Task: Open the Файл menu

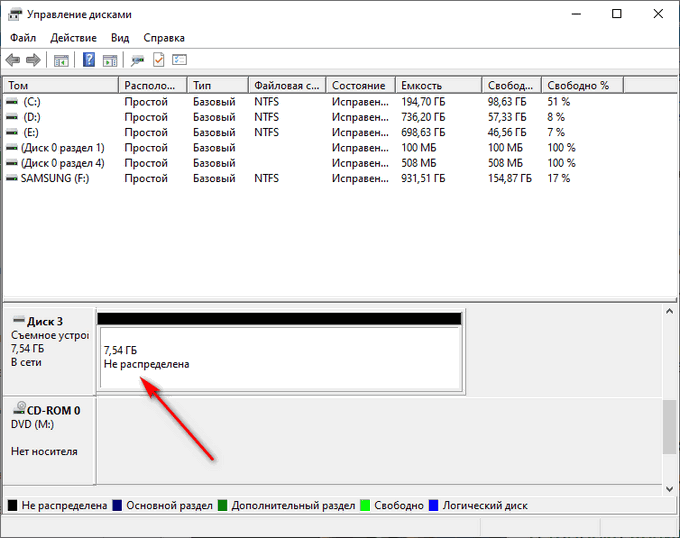Action: [23, 38]
